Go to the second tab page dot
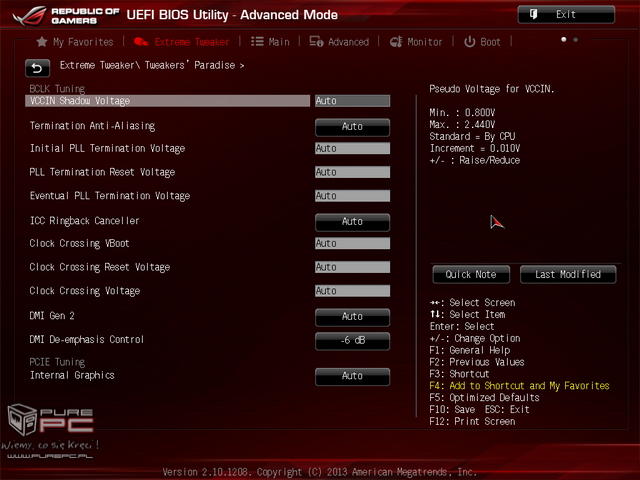640x480 pixels. coord(576,40)
